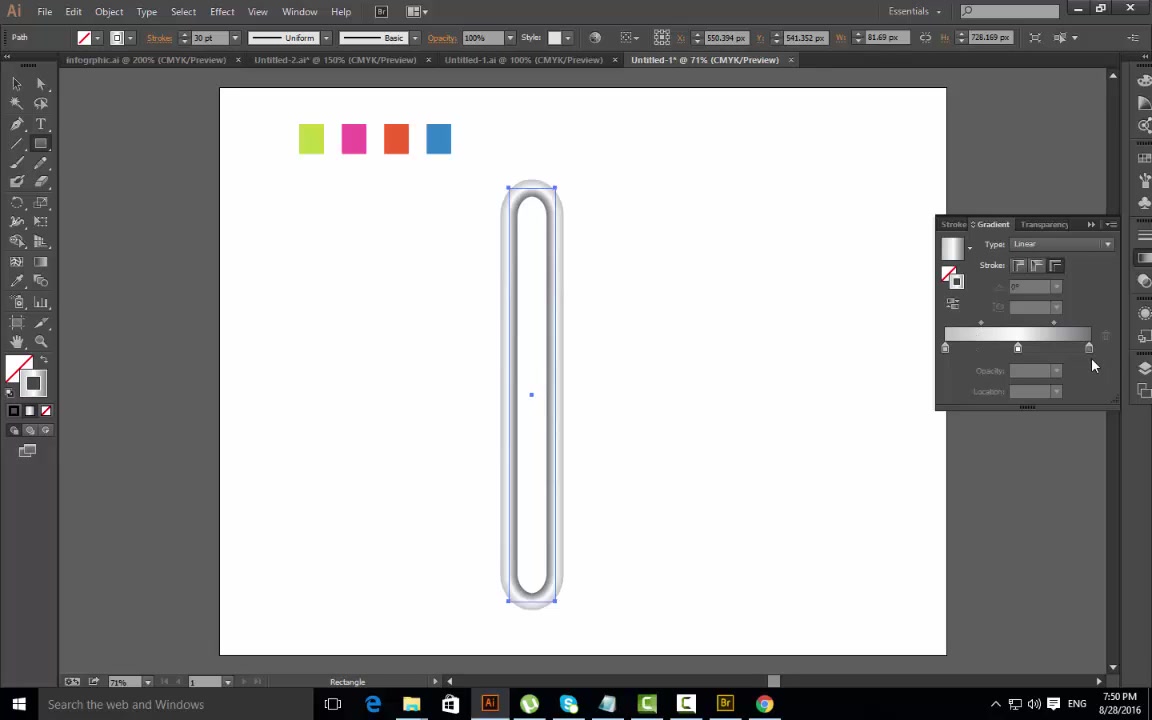This screenshot has width=1152, height=720.
Task: Open the gradient Type dropdown set to Linear
Action: coord(1108,244)
